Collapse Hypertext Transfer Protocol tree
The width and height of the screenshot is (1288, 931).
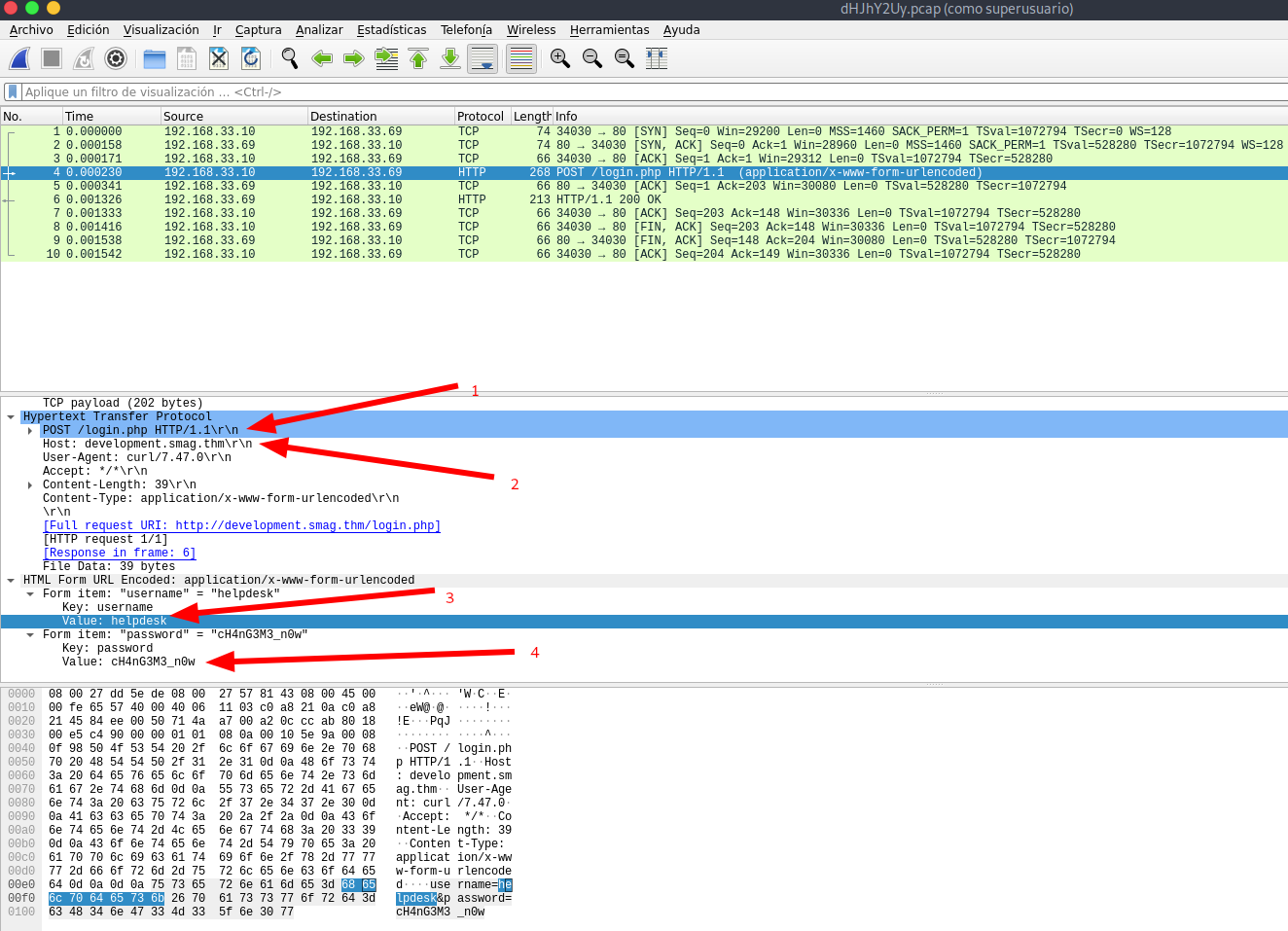(11, 416)
